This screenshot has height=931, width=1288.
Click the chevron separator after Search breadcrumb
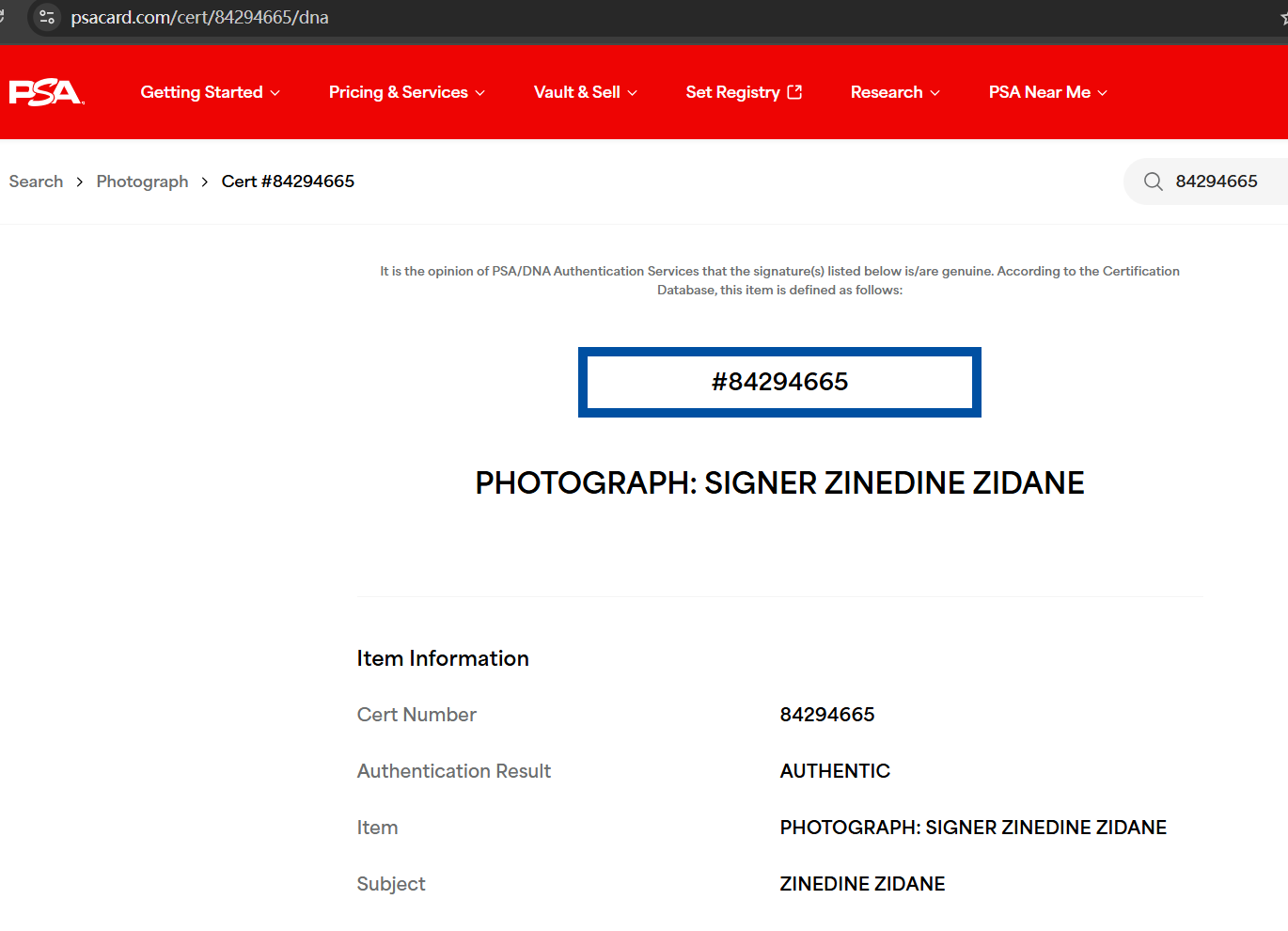click(x=80, y=181)
